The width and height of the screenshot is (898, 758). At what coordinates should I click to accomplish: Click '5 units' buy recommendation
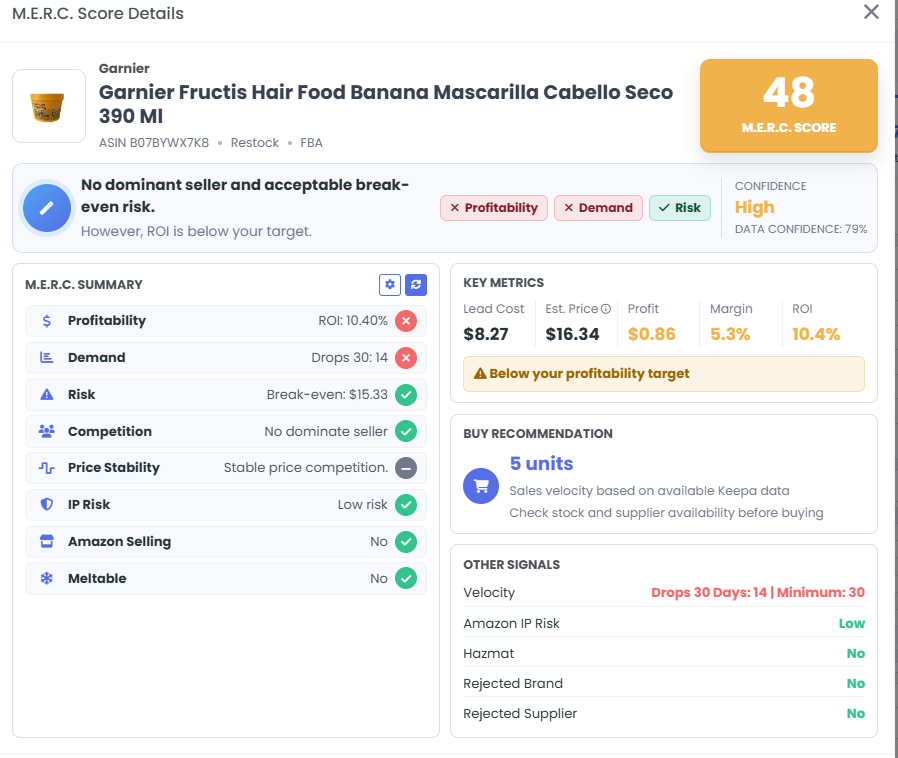541,463
